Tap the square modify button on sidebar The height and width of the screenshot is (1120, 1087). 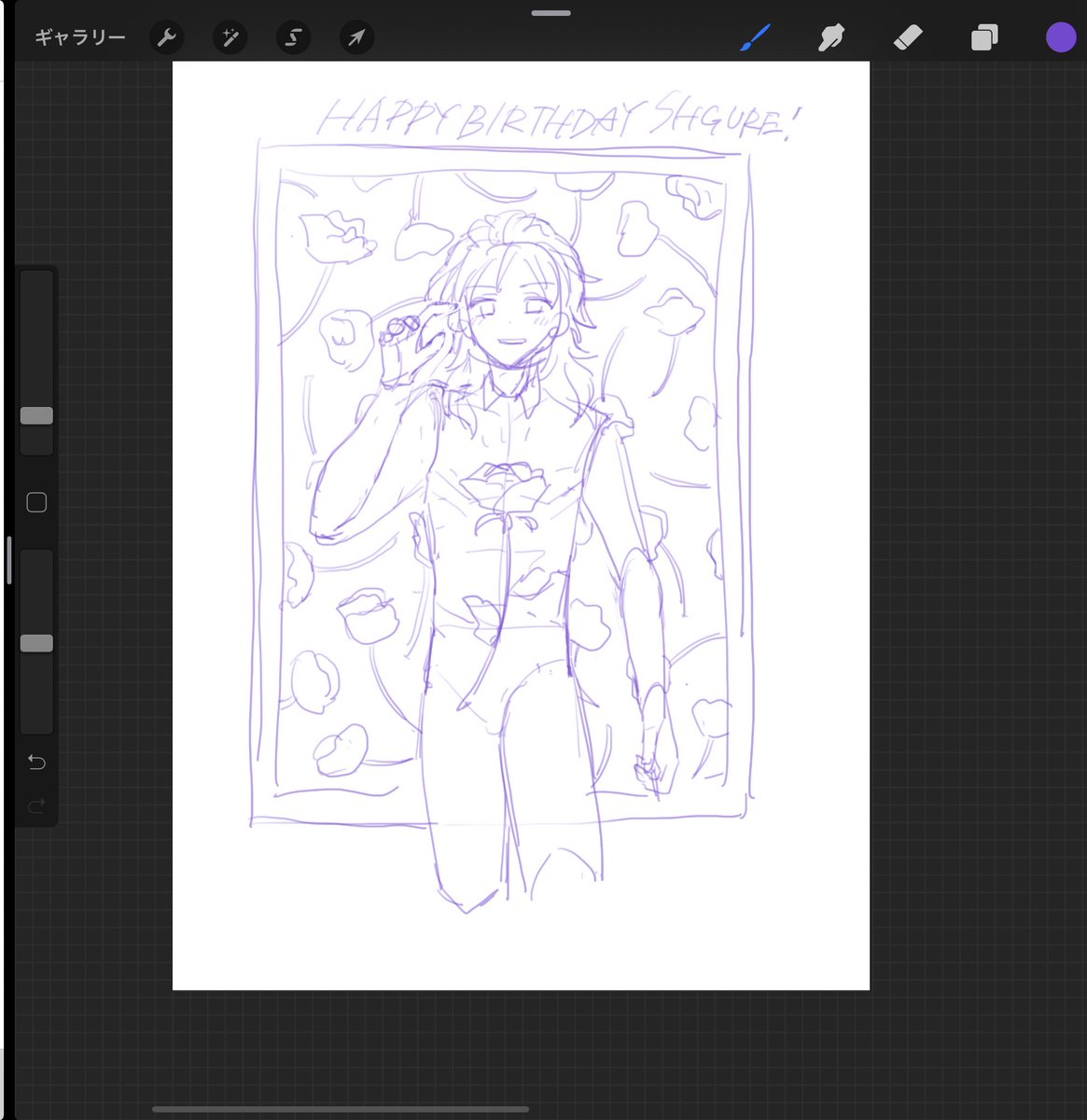click(36, 502)
